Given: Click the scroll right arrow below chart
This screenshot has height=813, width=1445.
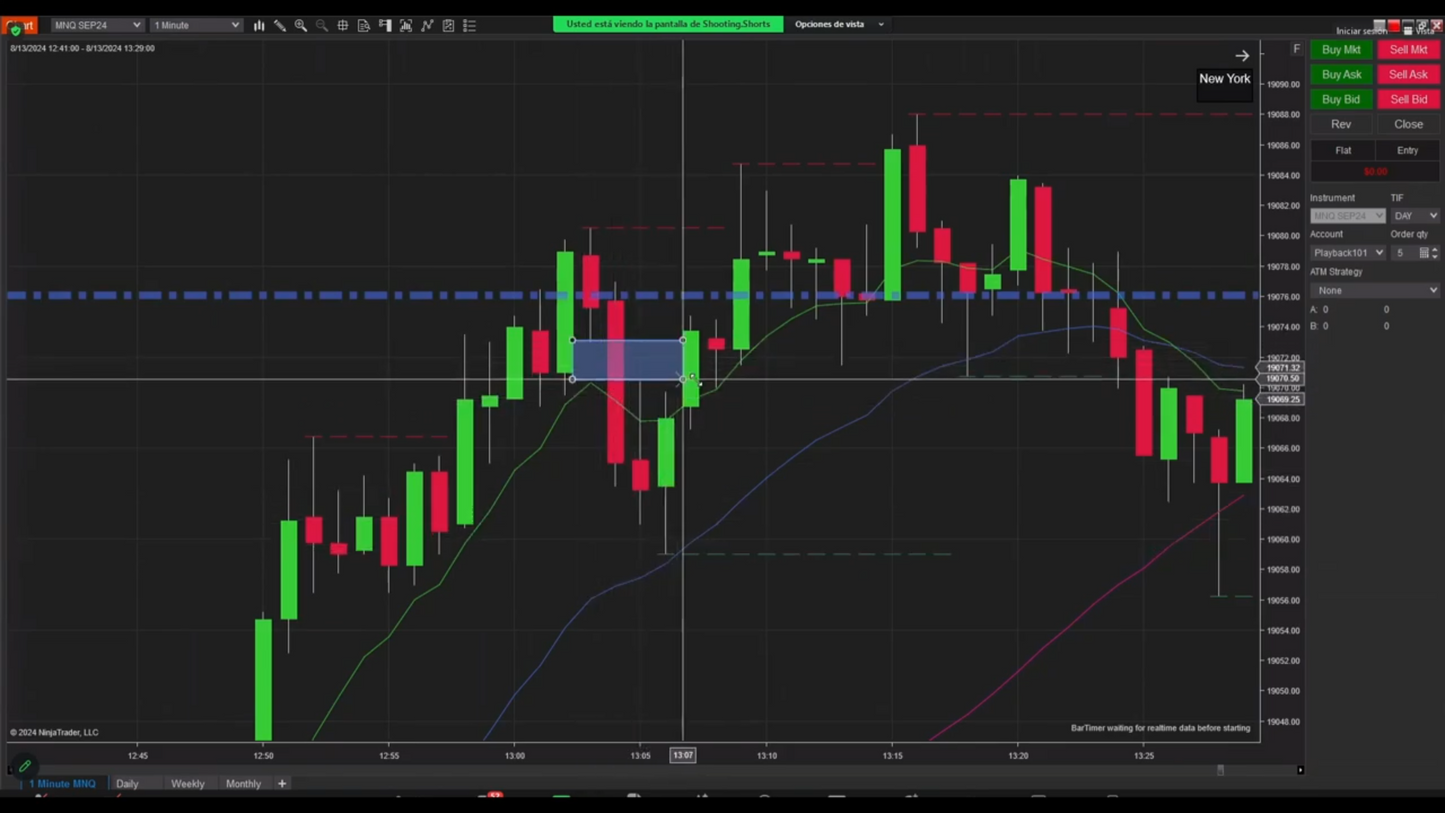Looking at the screenshot, I should [1300, 770].
